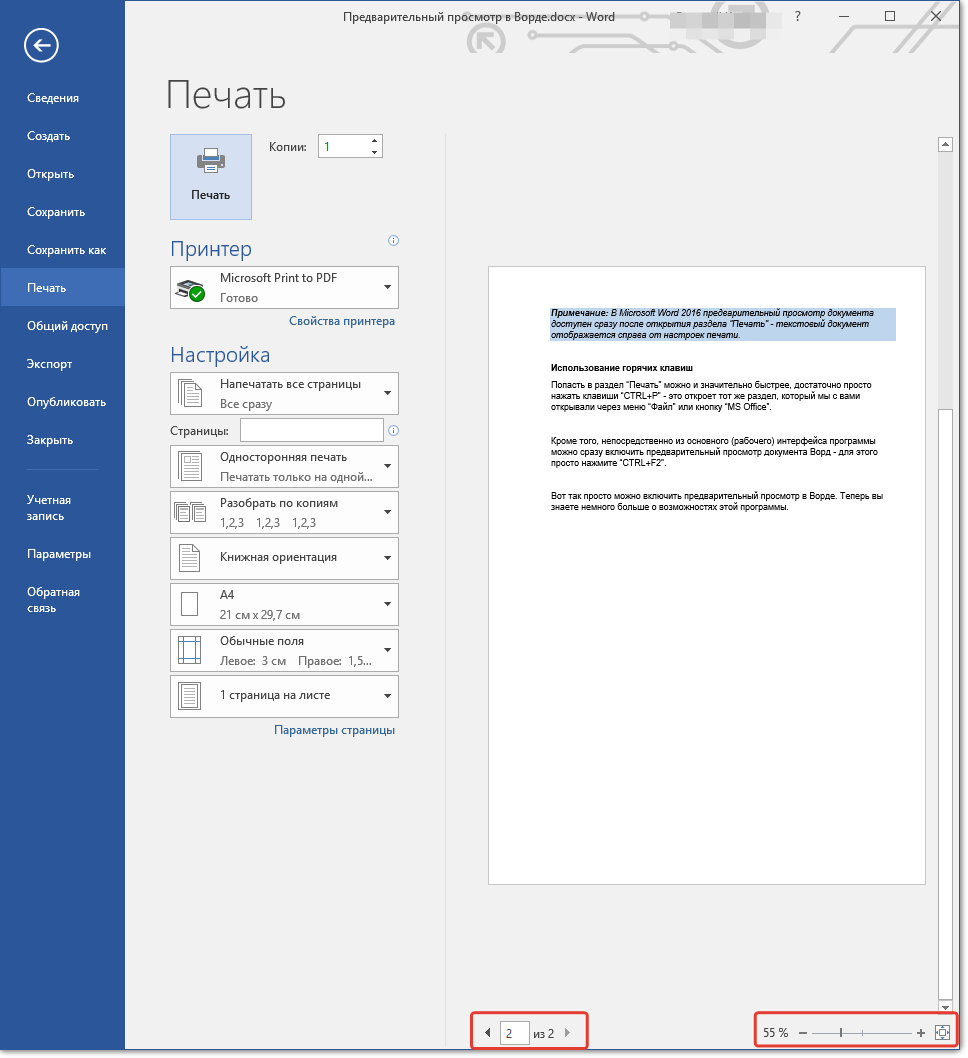Click the printer info icon beside Принтер heading
Image resolution: width=968 pixels, height=1058 pixels.
click(393, 240)
